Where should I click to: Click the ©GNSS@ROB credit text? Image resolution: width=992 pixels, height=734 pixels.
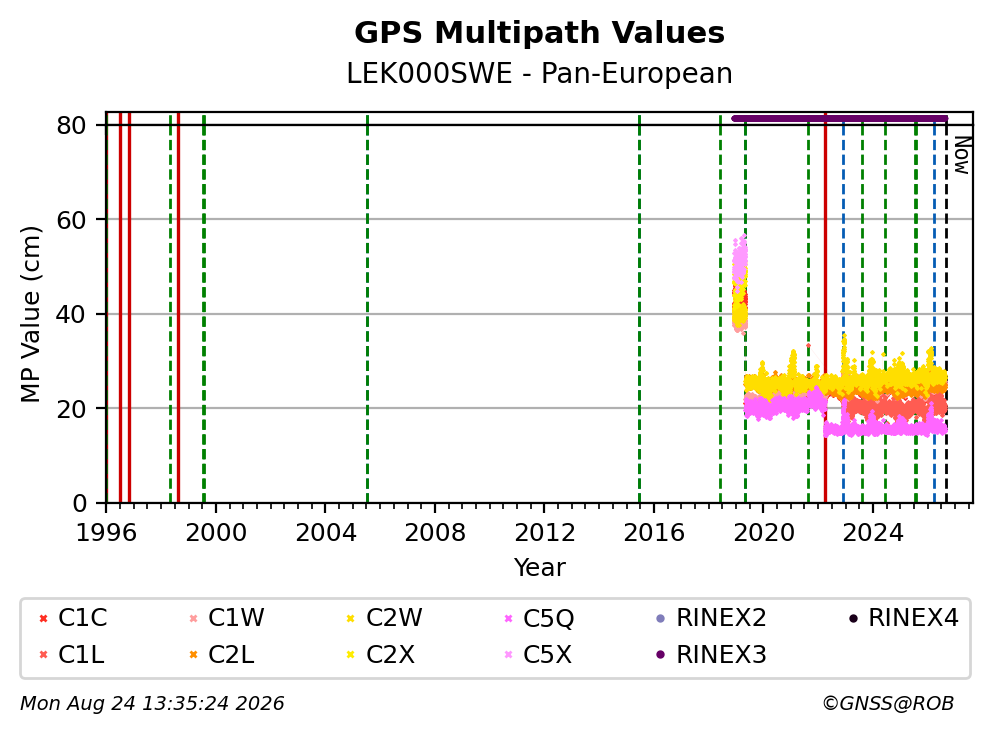coord(888,704)
